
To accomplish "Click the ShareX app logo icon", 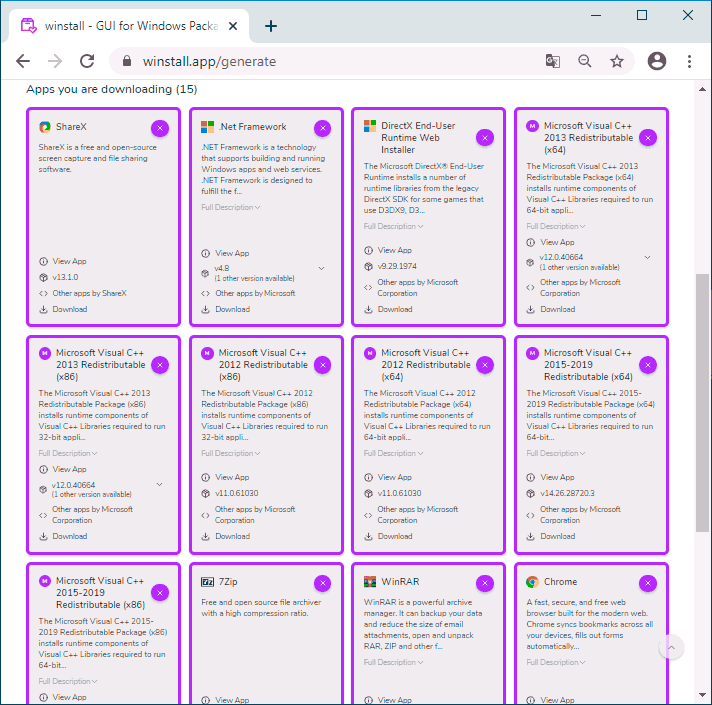I will click(x=44, y=127).
